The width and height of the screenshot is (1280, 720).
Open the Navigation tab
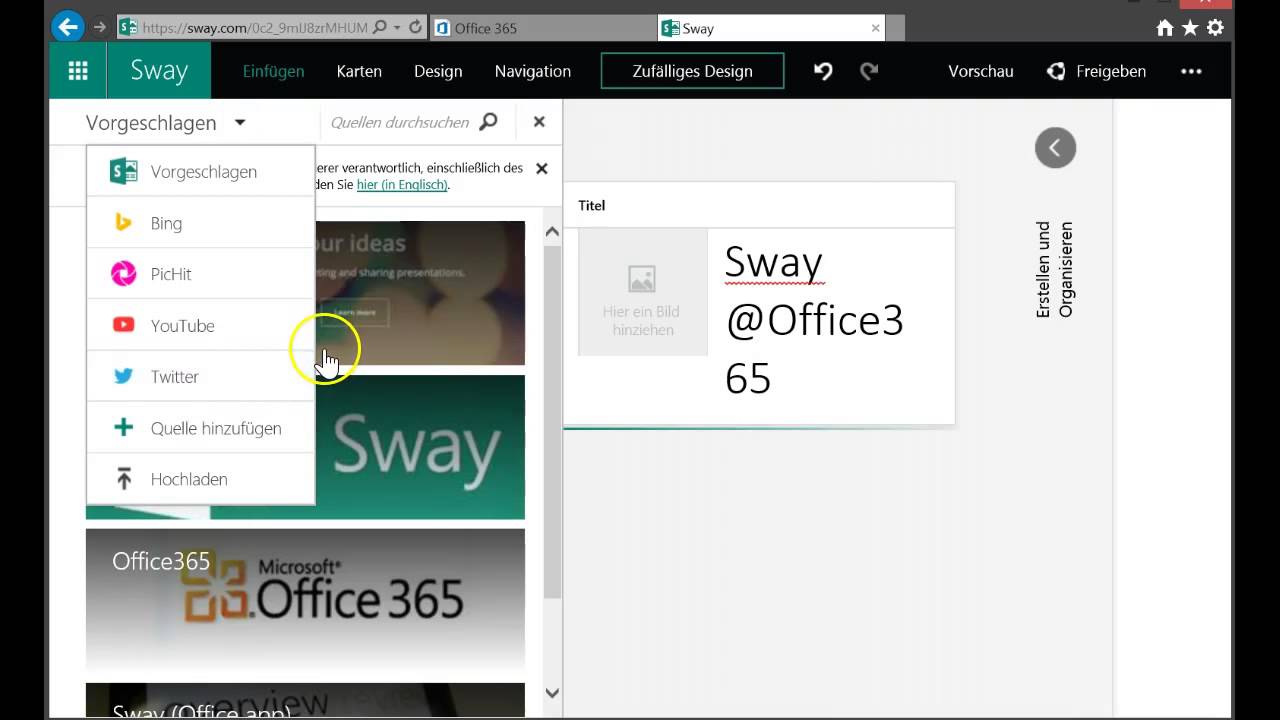click(533, 71)
